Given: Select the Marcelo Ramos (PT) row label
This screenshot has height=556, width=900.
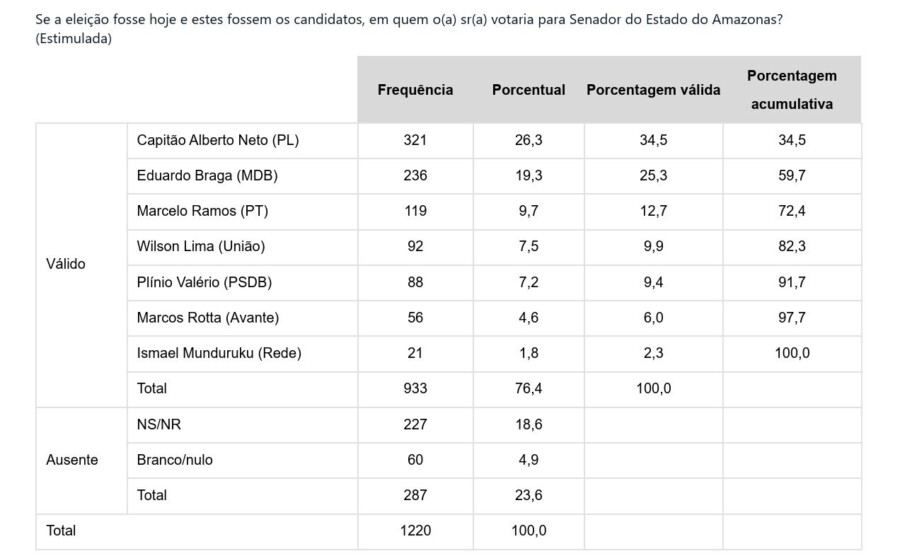Looking at the screenshot, I should (202, 211).
